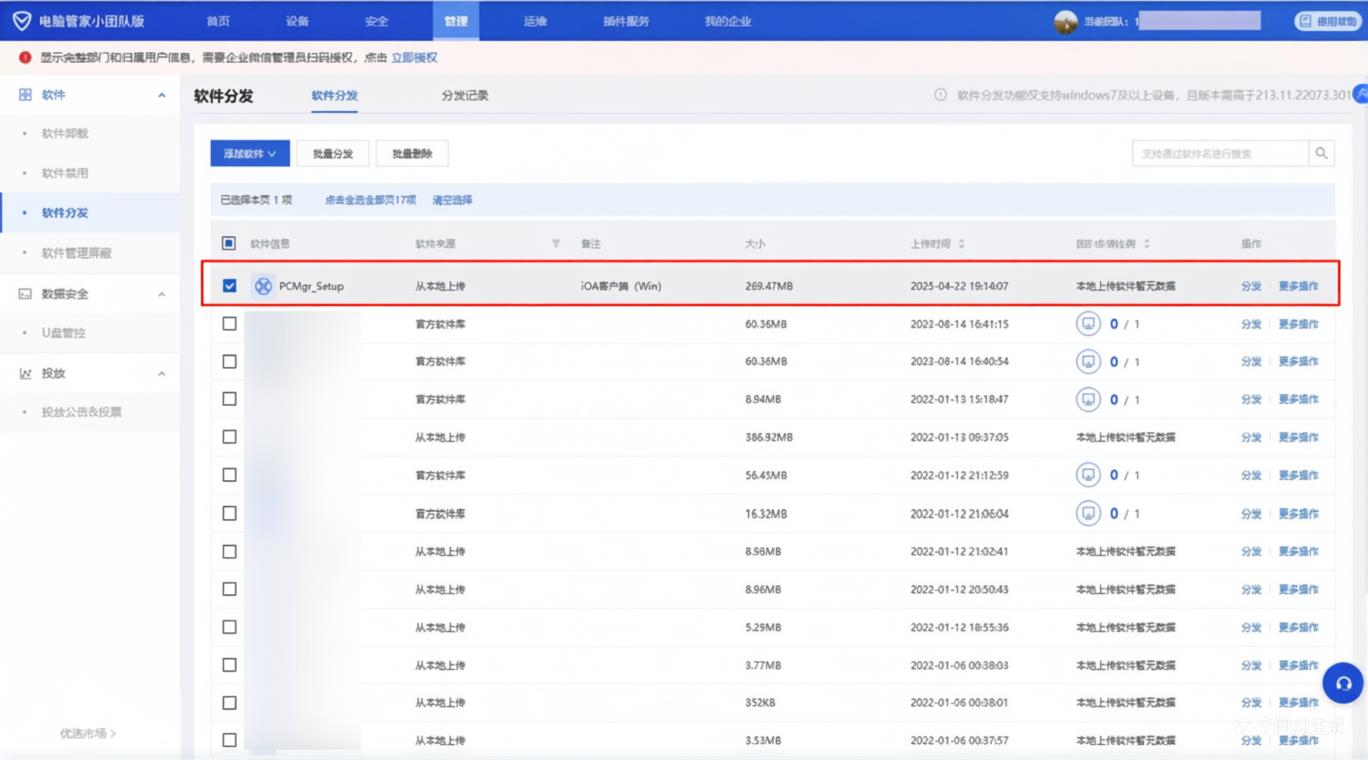Switch to the 分发记录 tab

465,96
